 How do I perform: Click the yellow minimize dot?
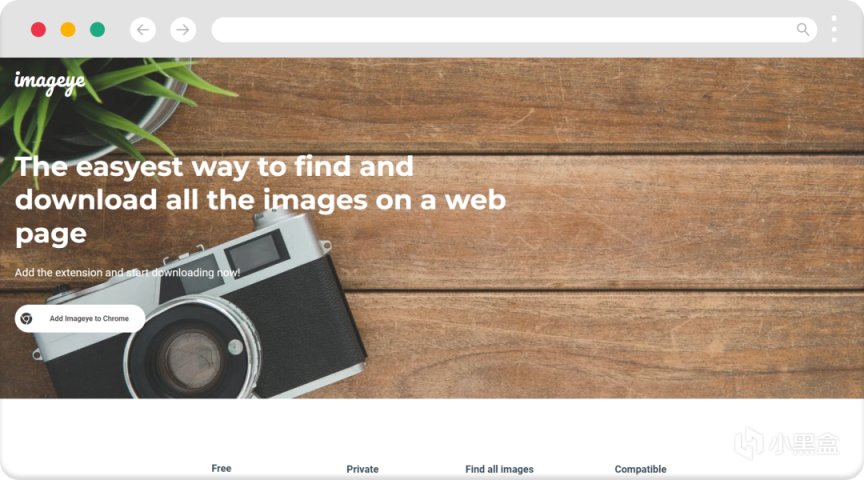(68, 30)
